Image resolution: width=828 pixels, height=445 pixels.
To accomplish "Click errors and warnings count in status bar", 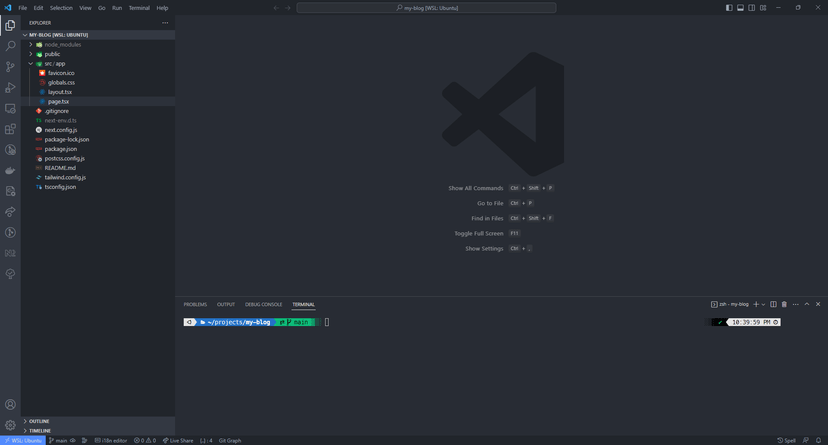I will click(x=145, y=440).
